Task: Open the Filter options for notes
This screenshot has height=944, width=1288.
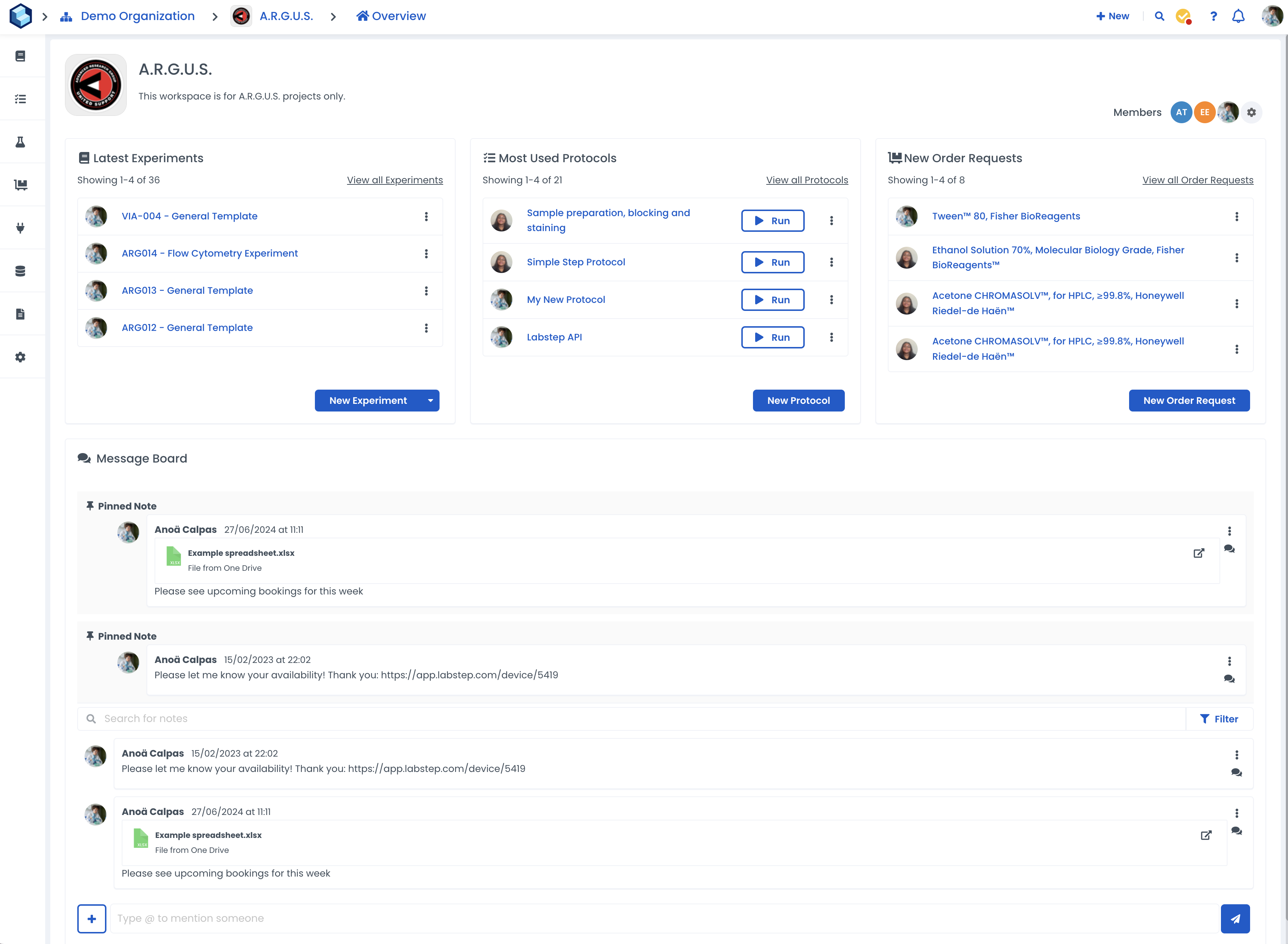Action: [x=1219, y=719]
